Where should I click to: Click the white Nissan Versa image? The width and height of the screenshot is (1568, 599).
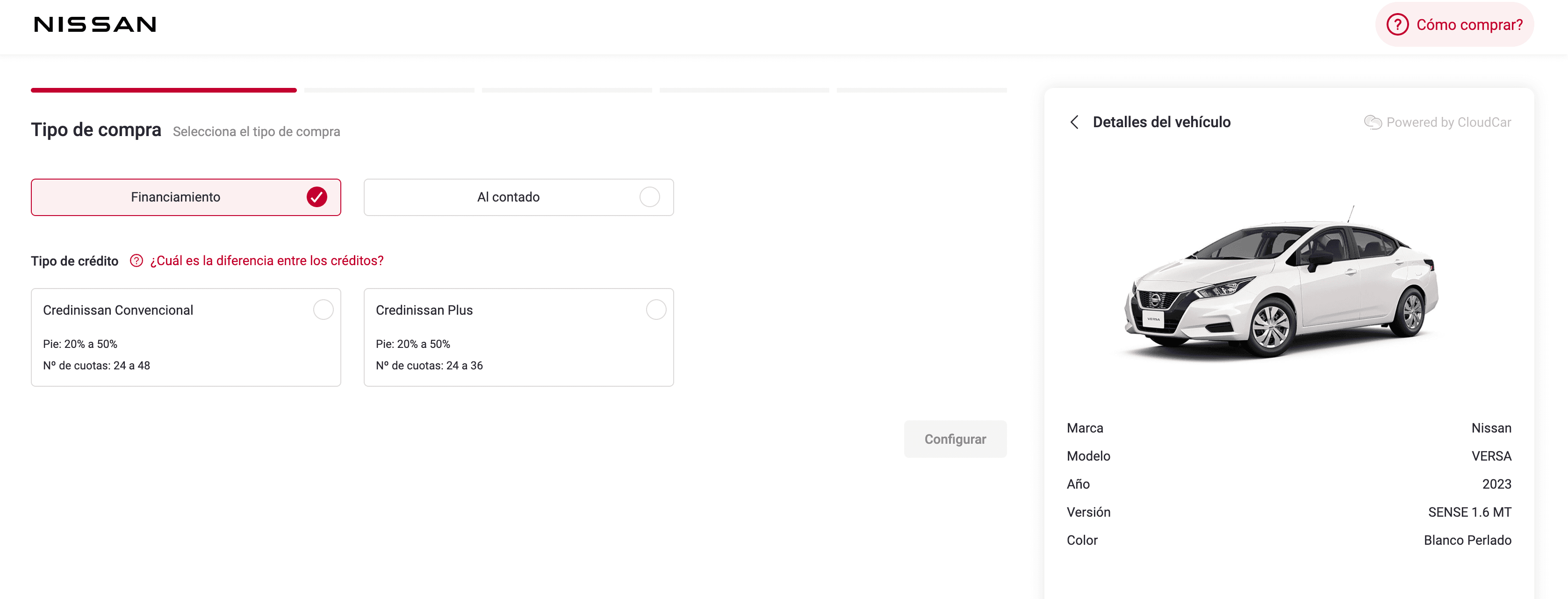[1280, 284]
